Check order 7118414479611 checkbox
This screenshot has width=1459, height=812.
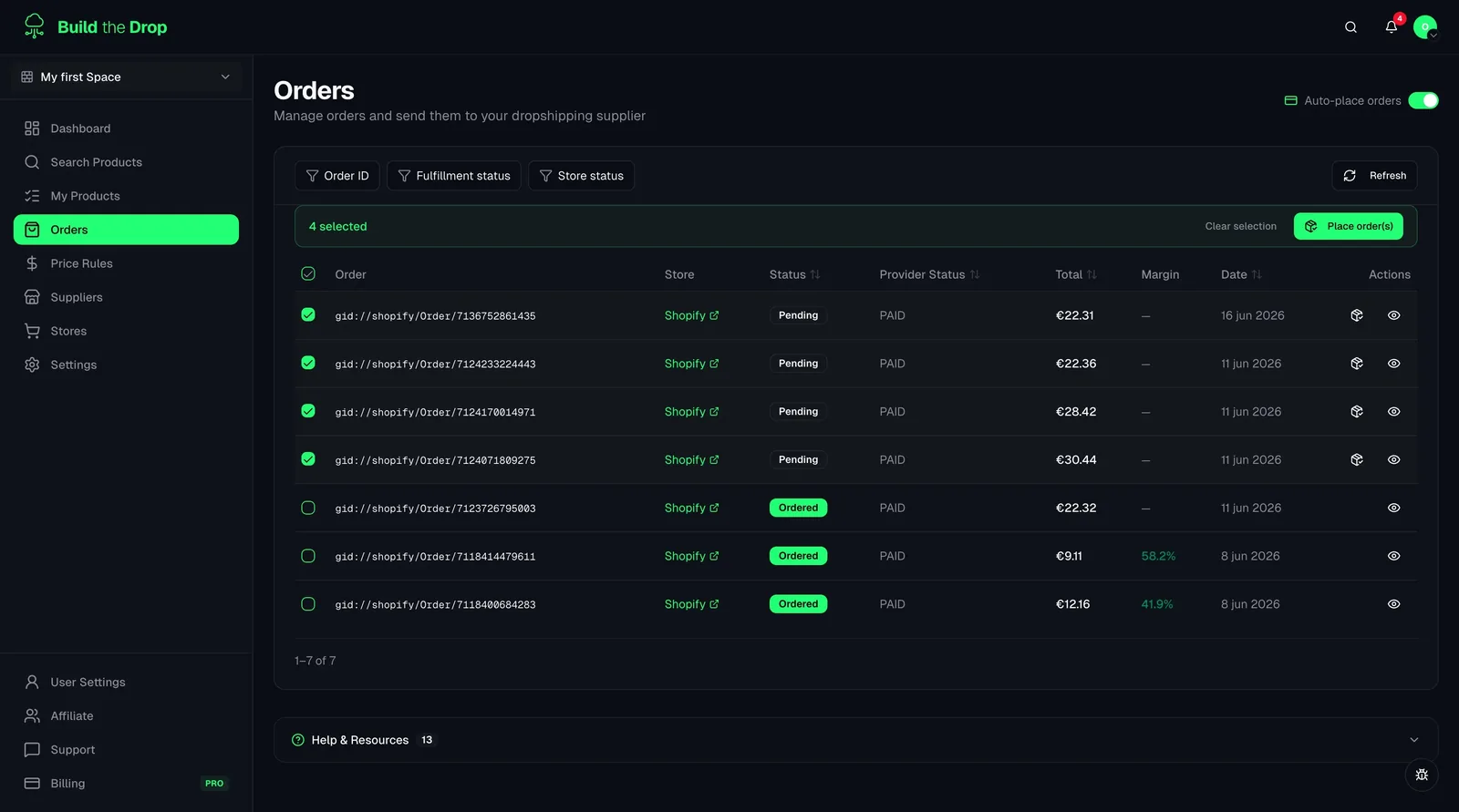[308, 556]
